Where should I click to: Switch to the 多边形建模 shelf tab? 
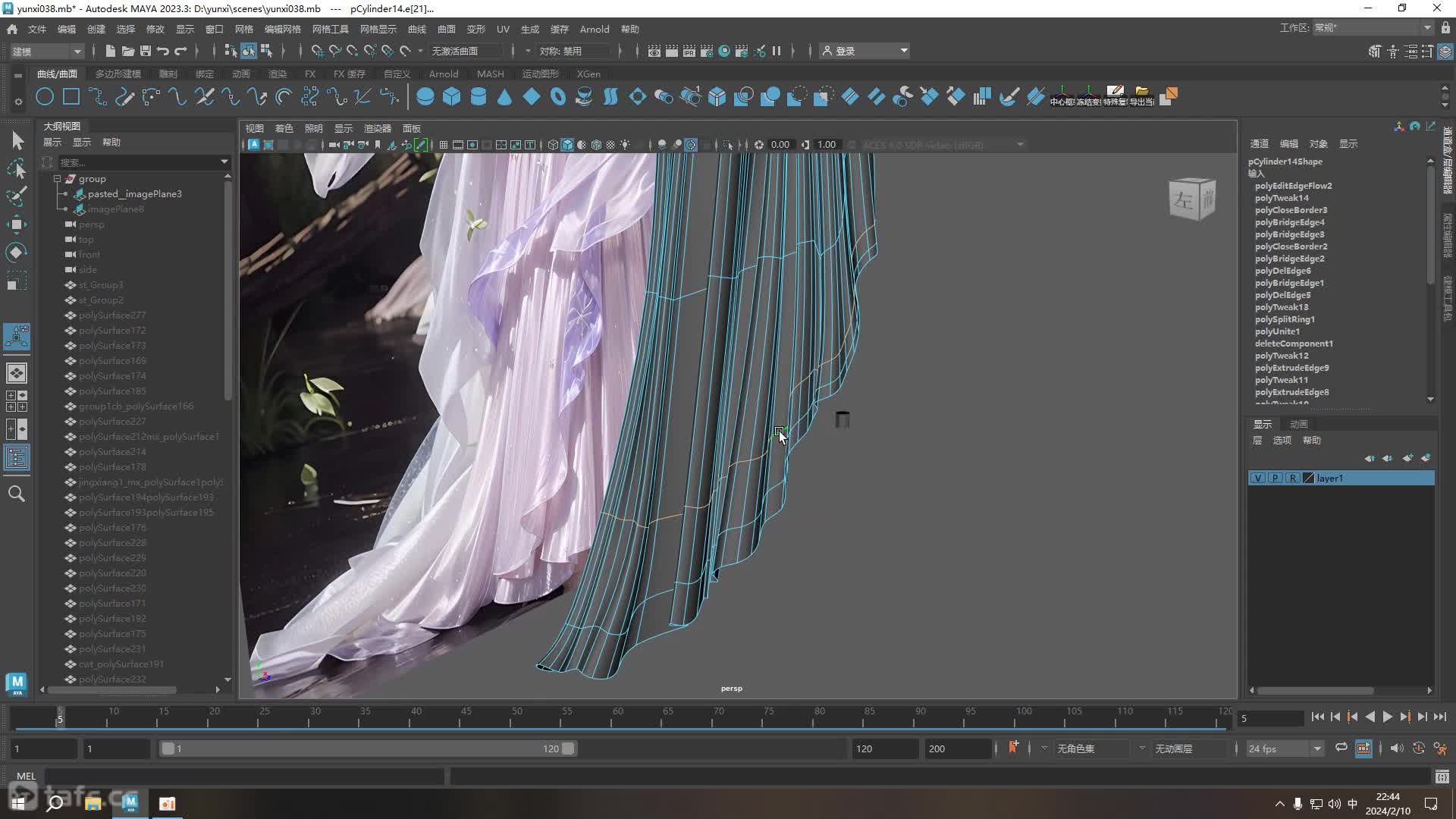118,74
